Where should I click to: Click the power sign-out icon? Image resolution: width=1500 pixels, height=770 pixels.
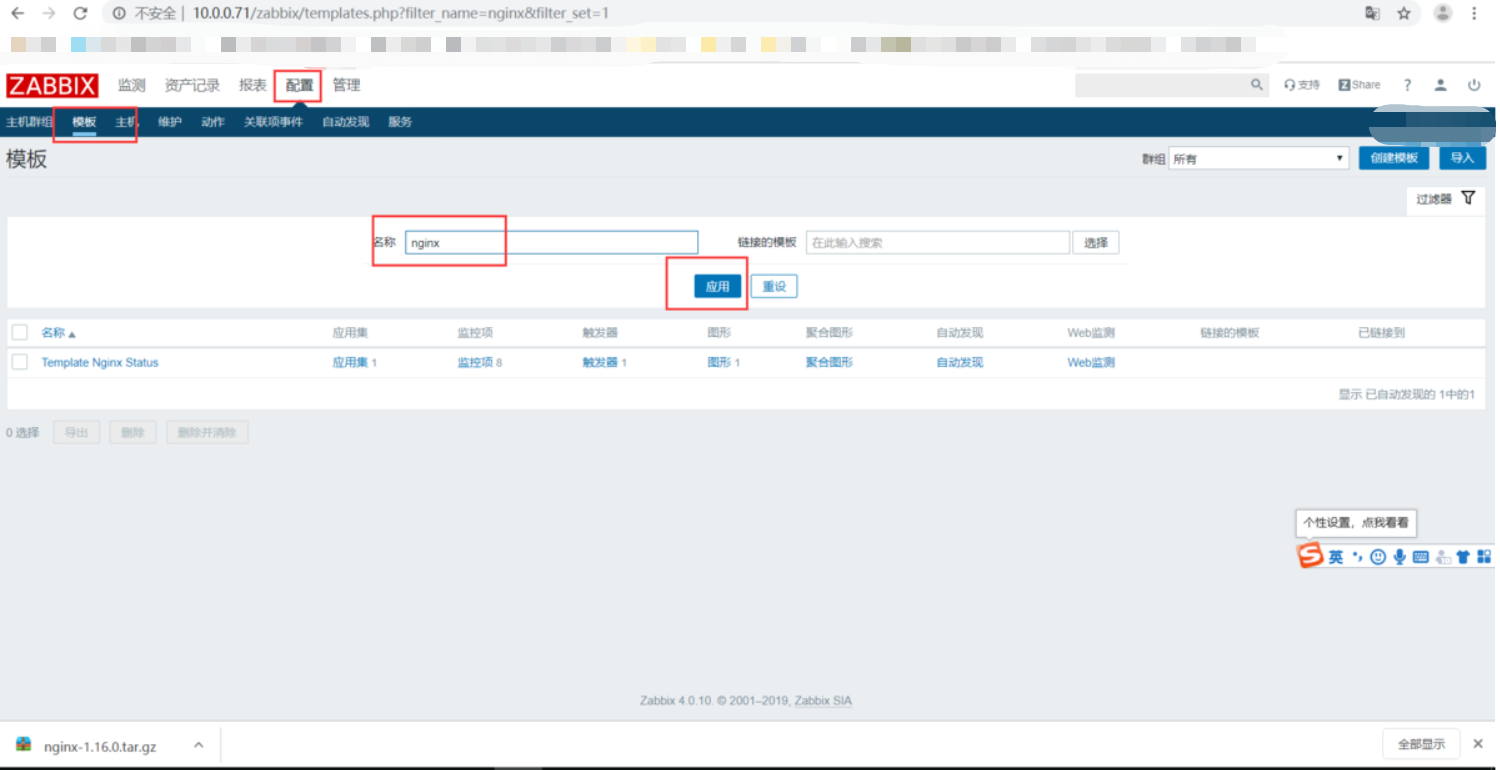point(1474,85)
